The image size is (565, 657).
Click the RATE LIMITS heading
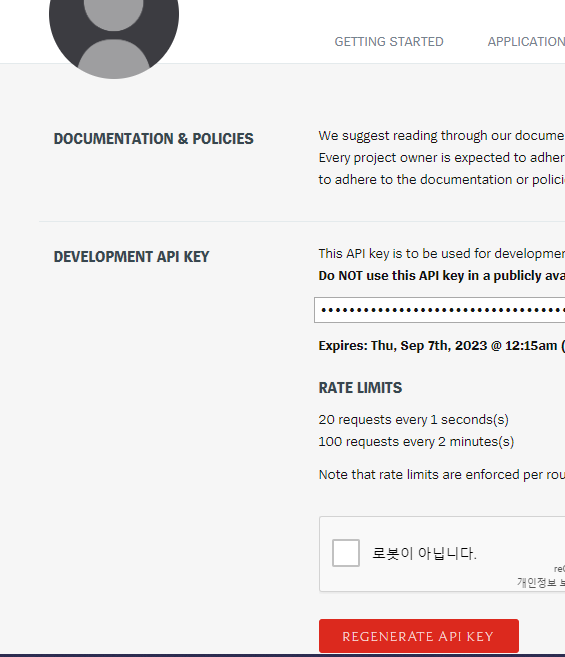tap(360, 388)
